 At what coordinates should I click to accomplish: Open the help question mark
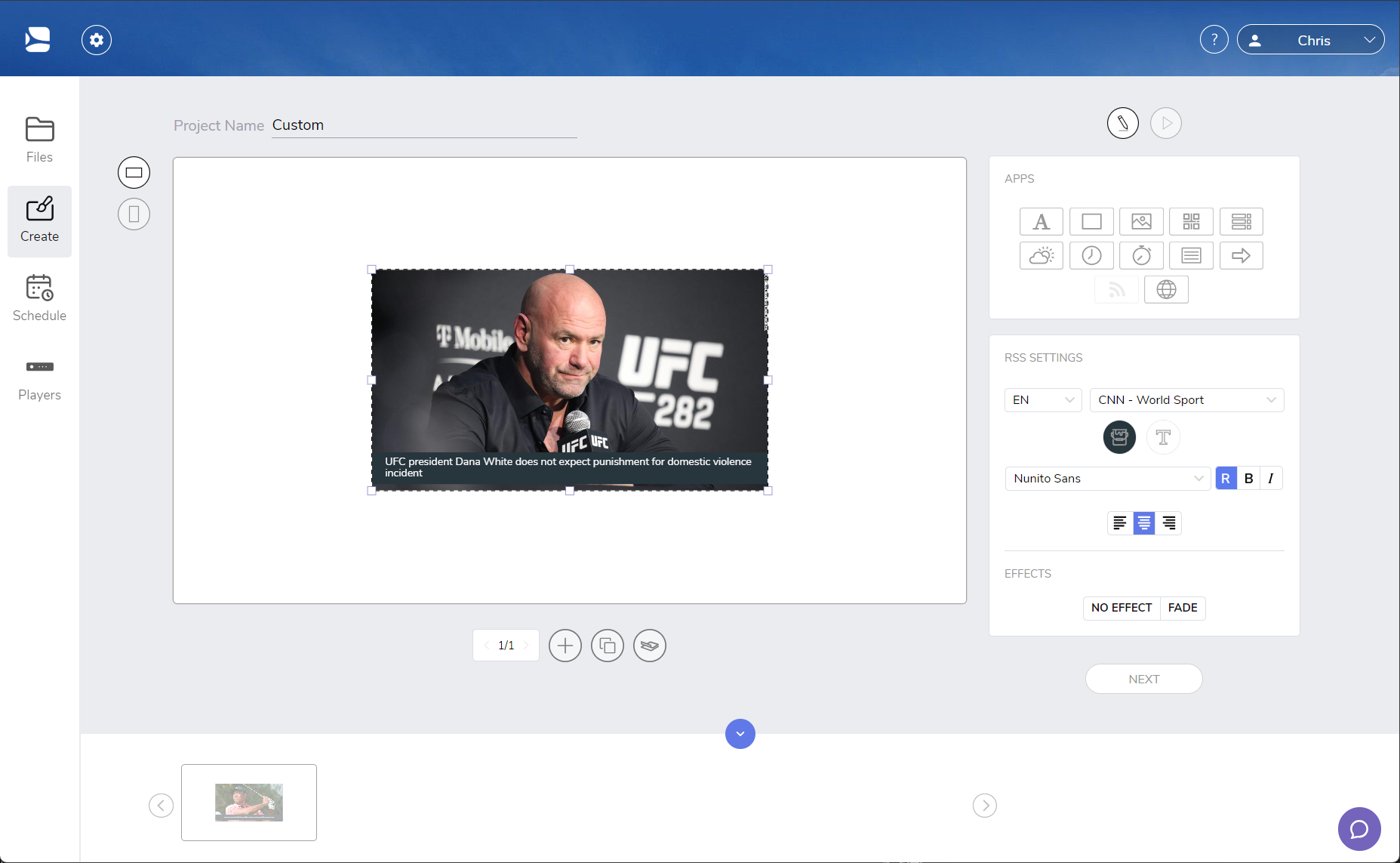(1214, 40)
